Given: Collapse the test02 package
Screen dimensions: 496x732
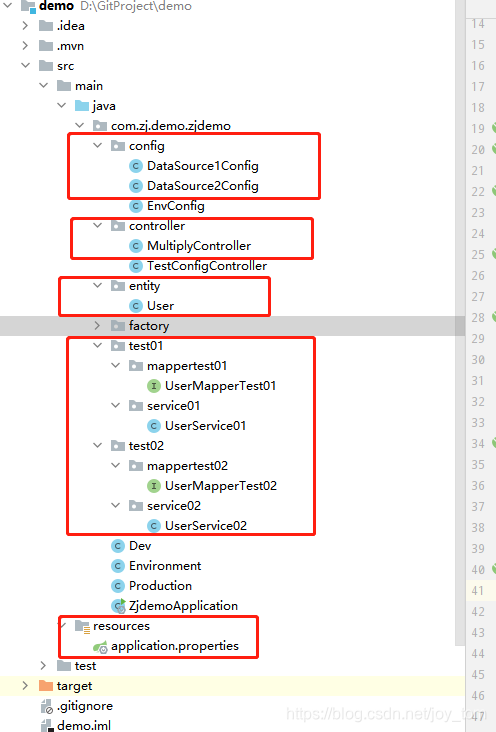Looking at the screenshot, I should 98,445.
